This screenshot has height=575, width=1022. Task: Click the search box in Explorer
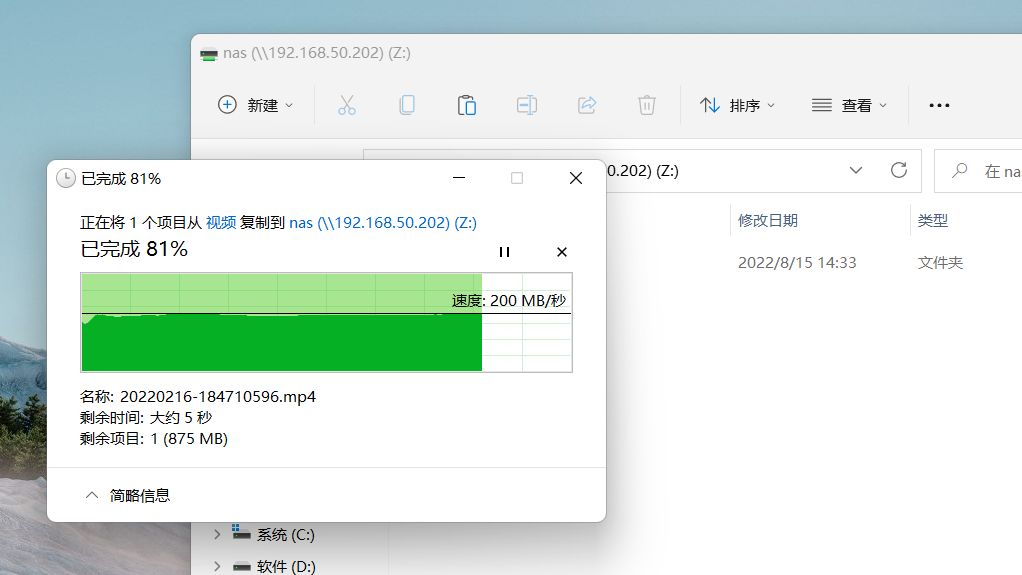(x=978, y=171)
